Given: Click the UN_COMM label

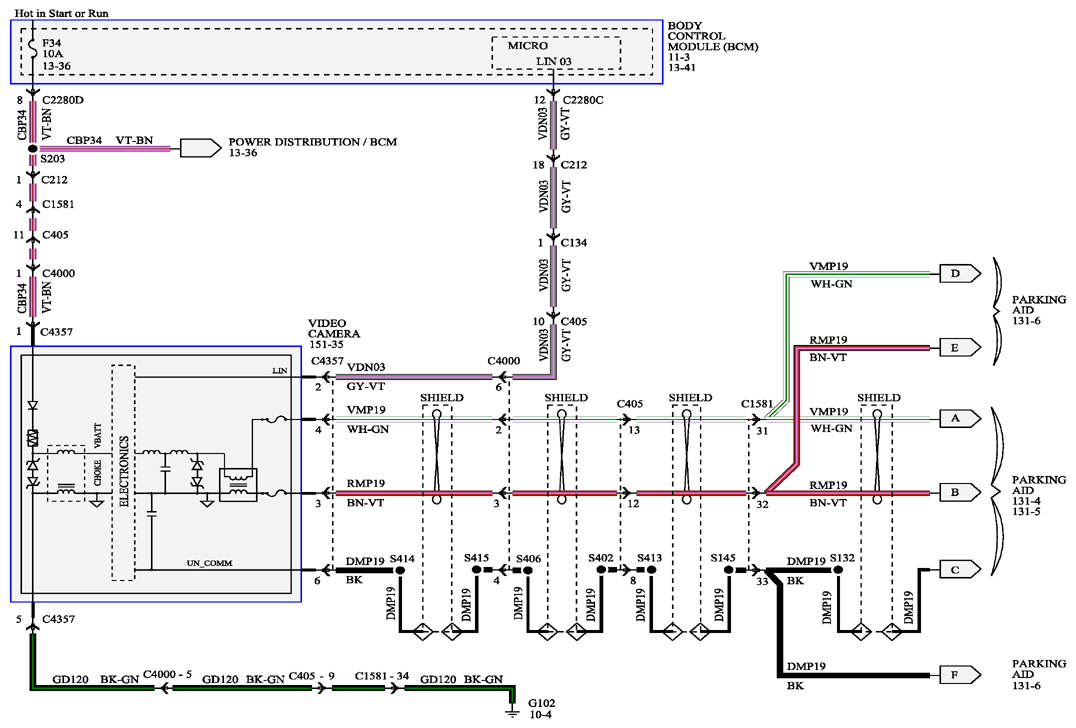Looking at the screenshot, I should click(x=209, y=563).
